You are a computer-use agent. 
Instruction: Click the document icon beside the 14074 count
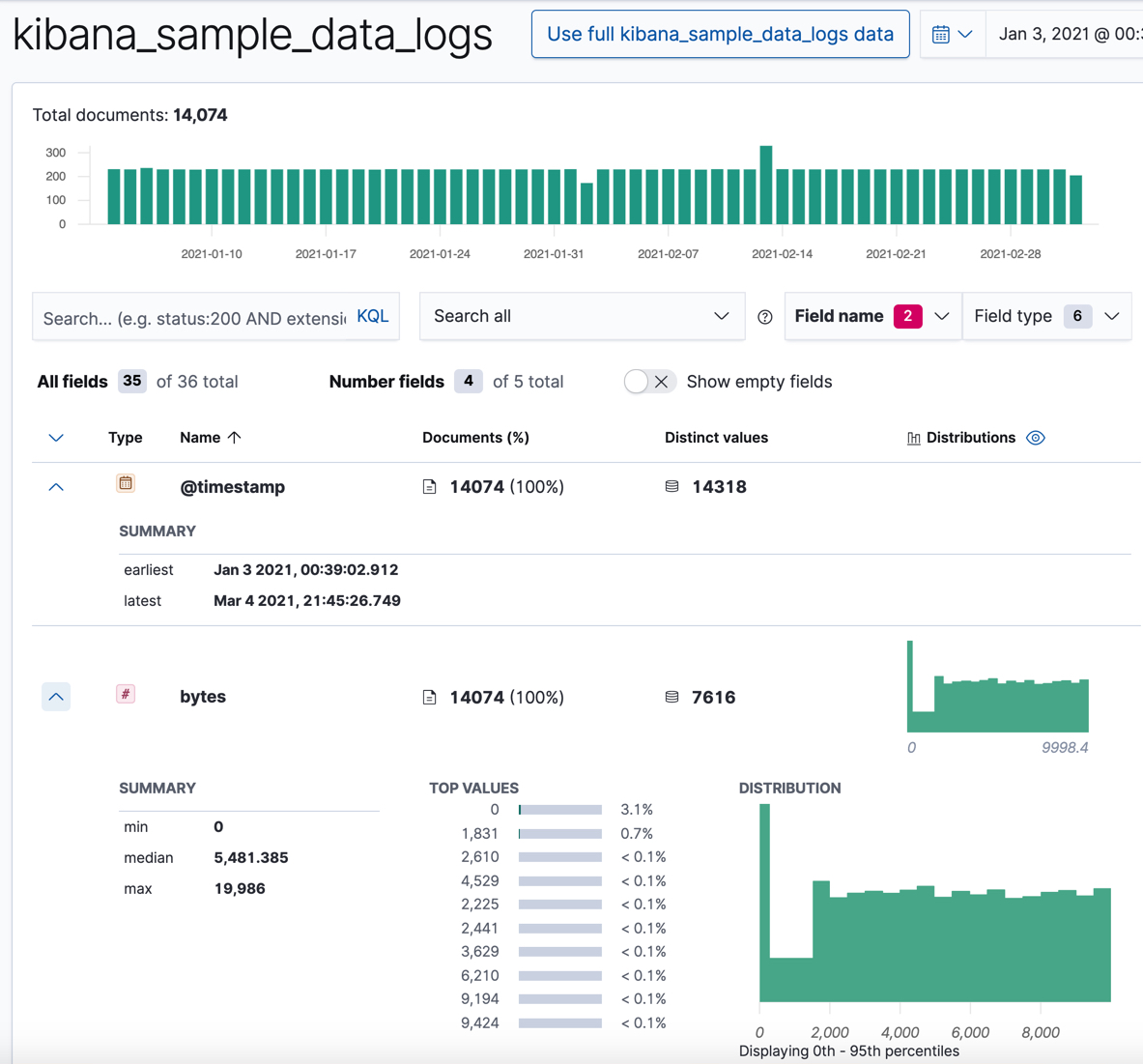430,486
